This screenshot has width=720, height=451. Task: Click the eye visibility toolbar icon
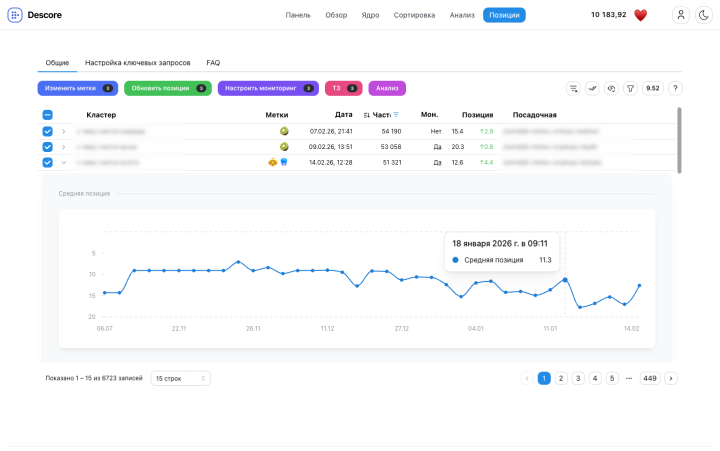coord(611,88)
